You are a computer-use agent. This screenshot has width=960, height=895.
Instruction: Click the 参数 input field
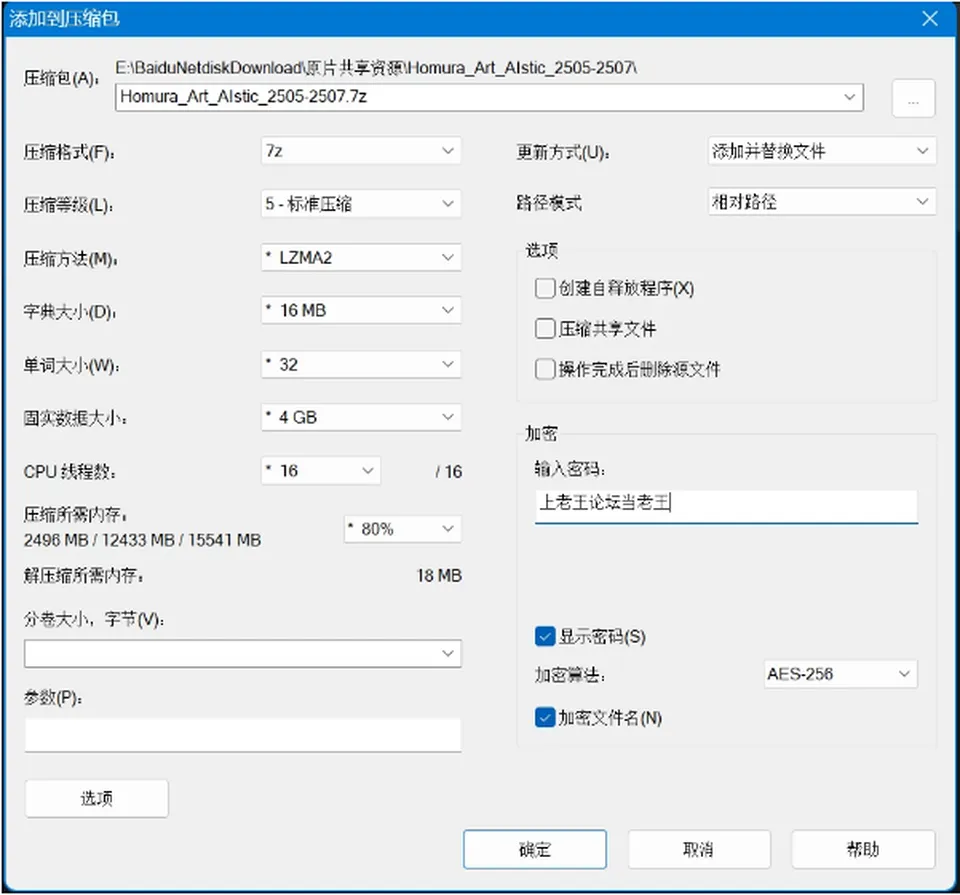pos(243,735)
